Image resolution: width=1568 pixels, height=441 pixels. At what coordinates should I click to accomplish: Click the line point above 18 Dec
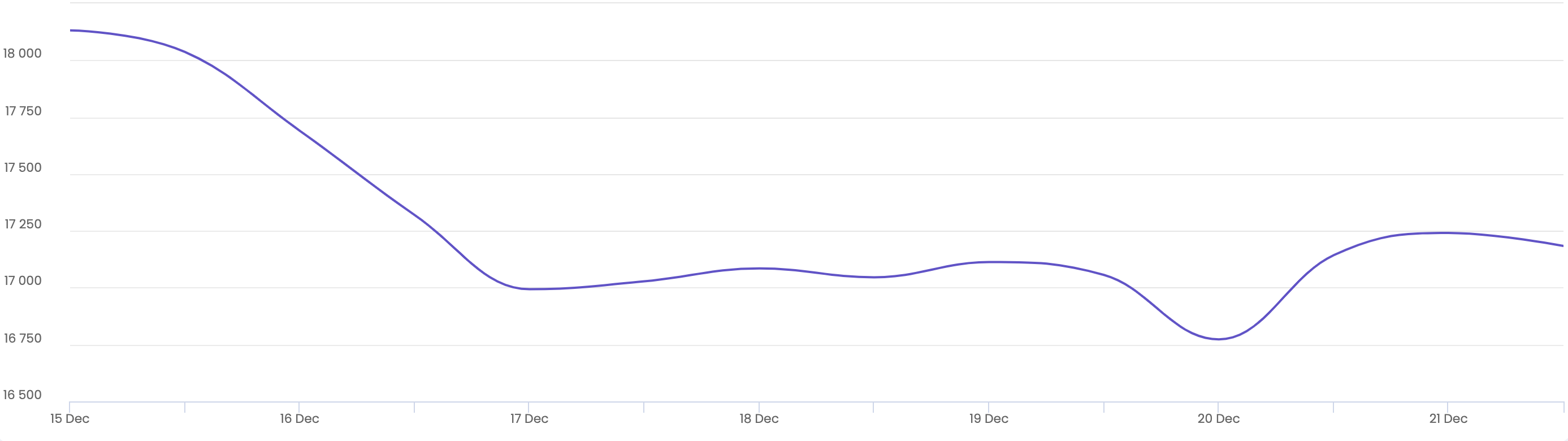click(759, 268)
